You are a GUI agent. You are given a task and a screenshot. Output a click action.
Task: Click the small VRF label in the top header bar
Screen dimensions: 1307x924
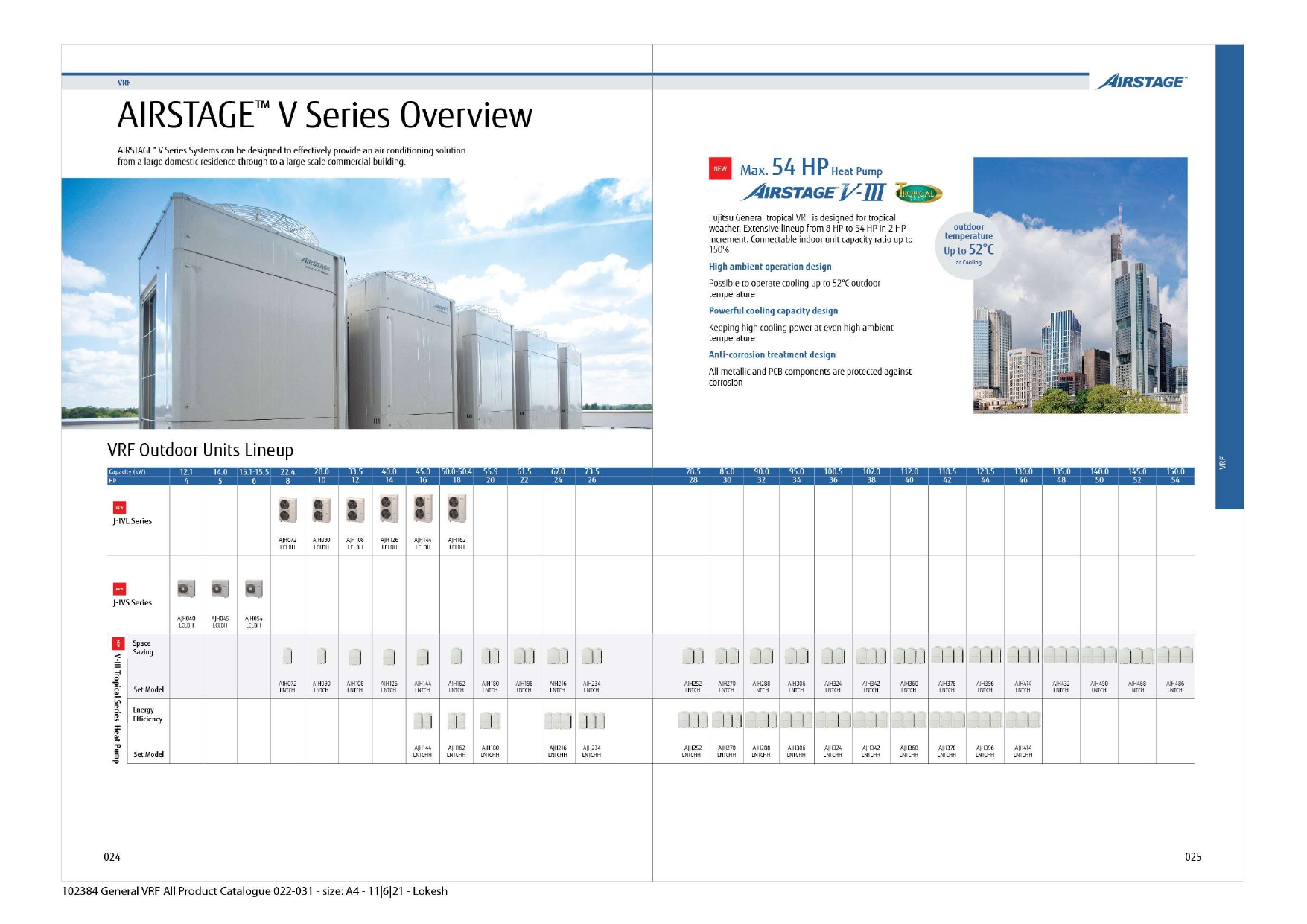coord(124,83)
